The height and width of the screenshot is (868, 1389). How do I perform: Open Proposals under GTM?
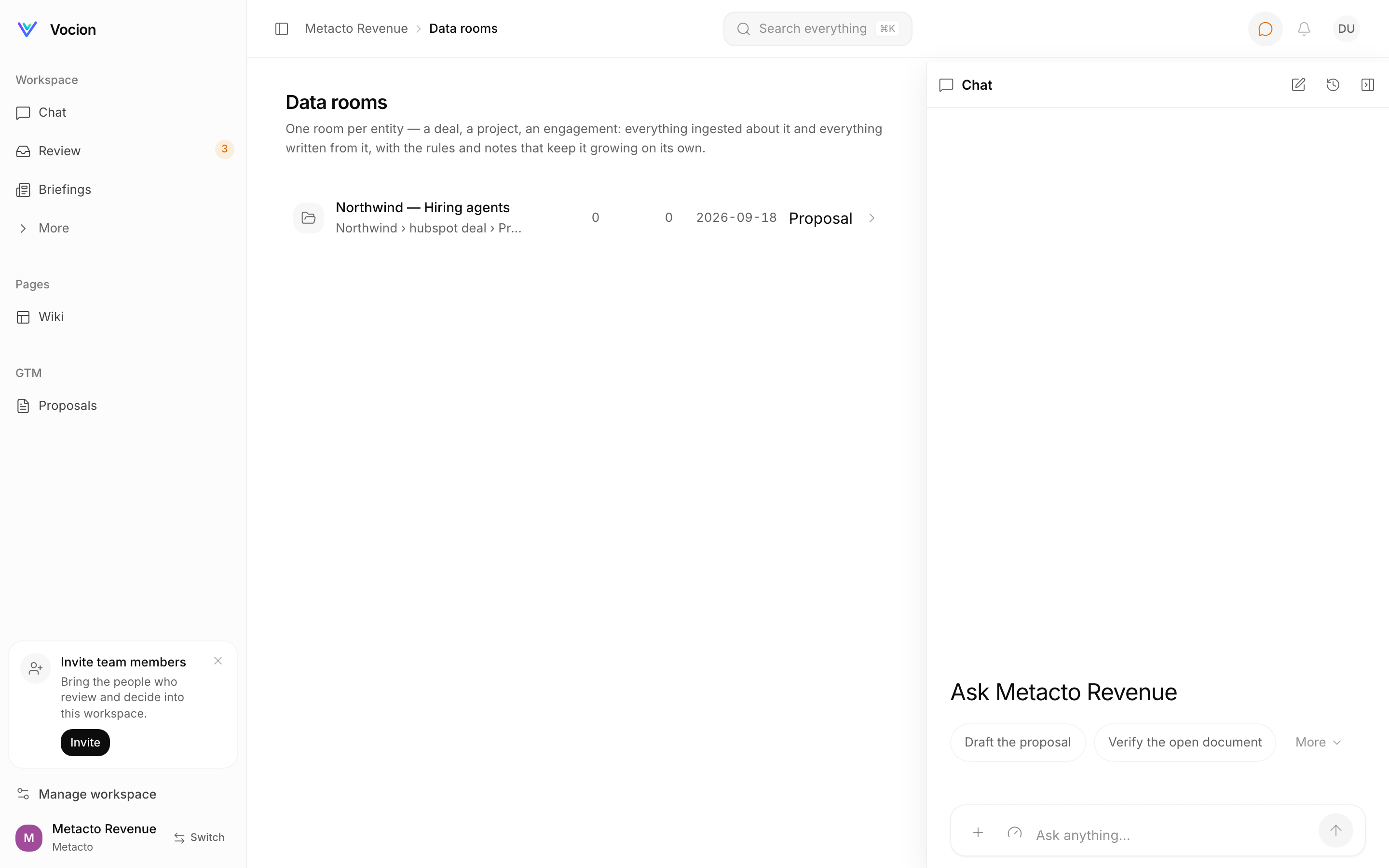pos(123,405)
